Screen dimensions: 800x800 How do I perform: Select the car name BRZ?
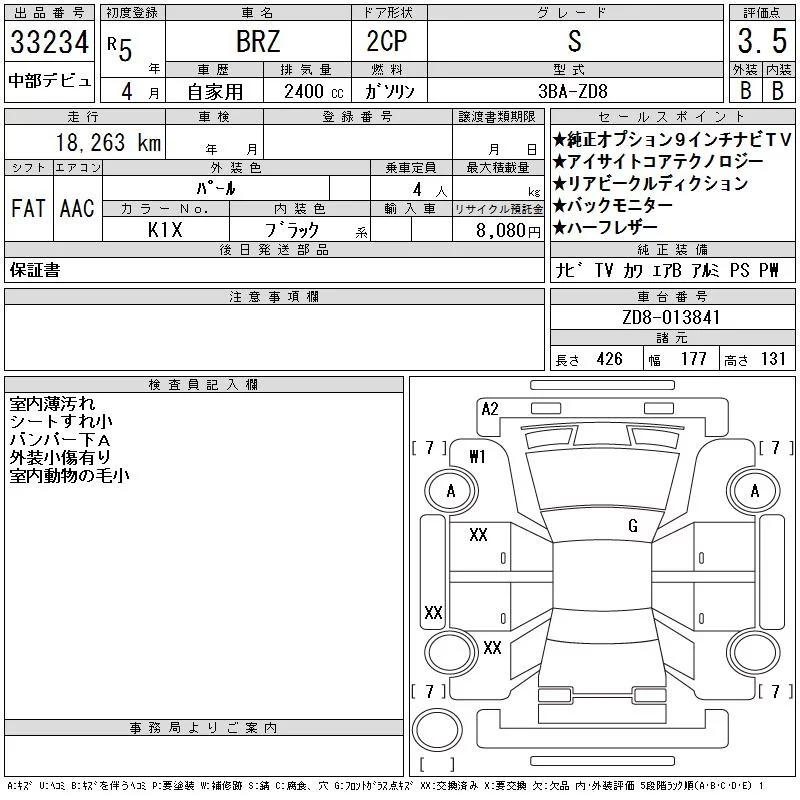coord(258,41)
